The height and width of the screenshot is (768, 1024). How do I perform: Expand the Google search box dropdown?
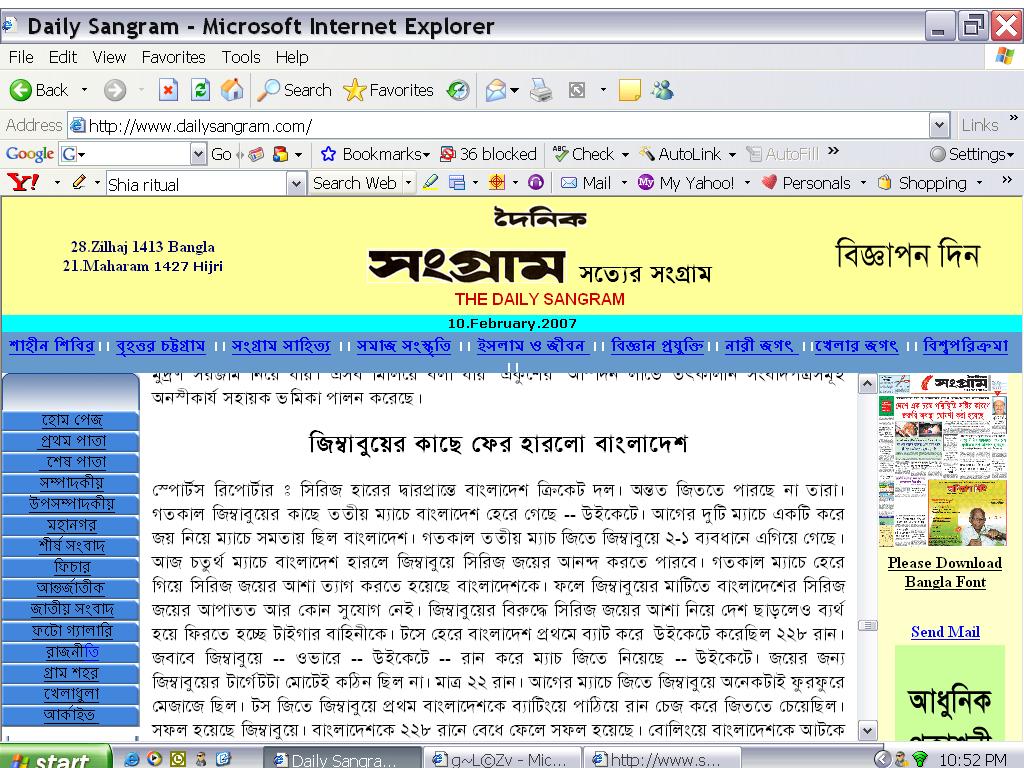199,154
